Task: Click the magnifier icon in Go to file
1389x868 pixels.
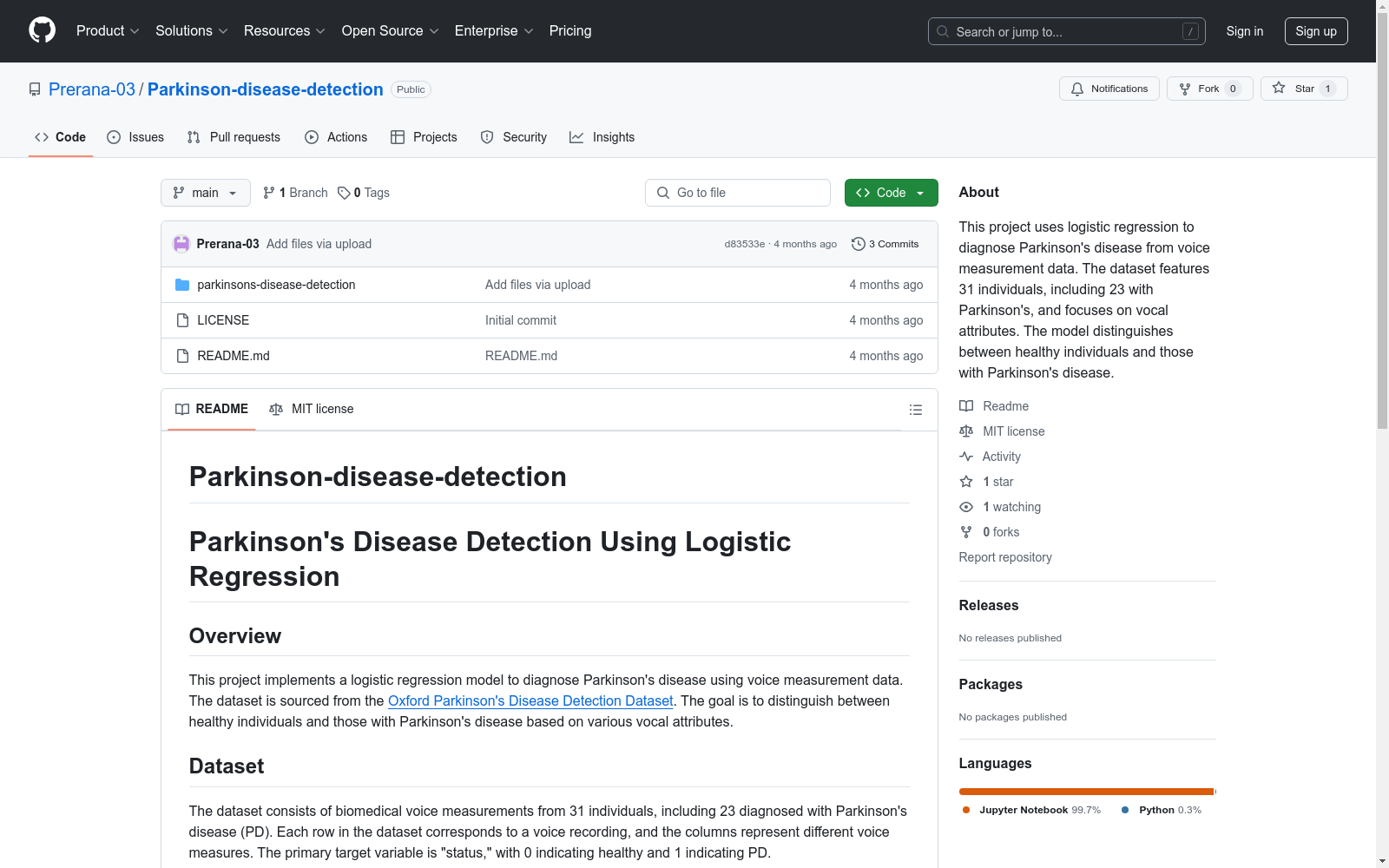Action: point(663,193)
